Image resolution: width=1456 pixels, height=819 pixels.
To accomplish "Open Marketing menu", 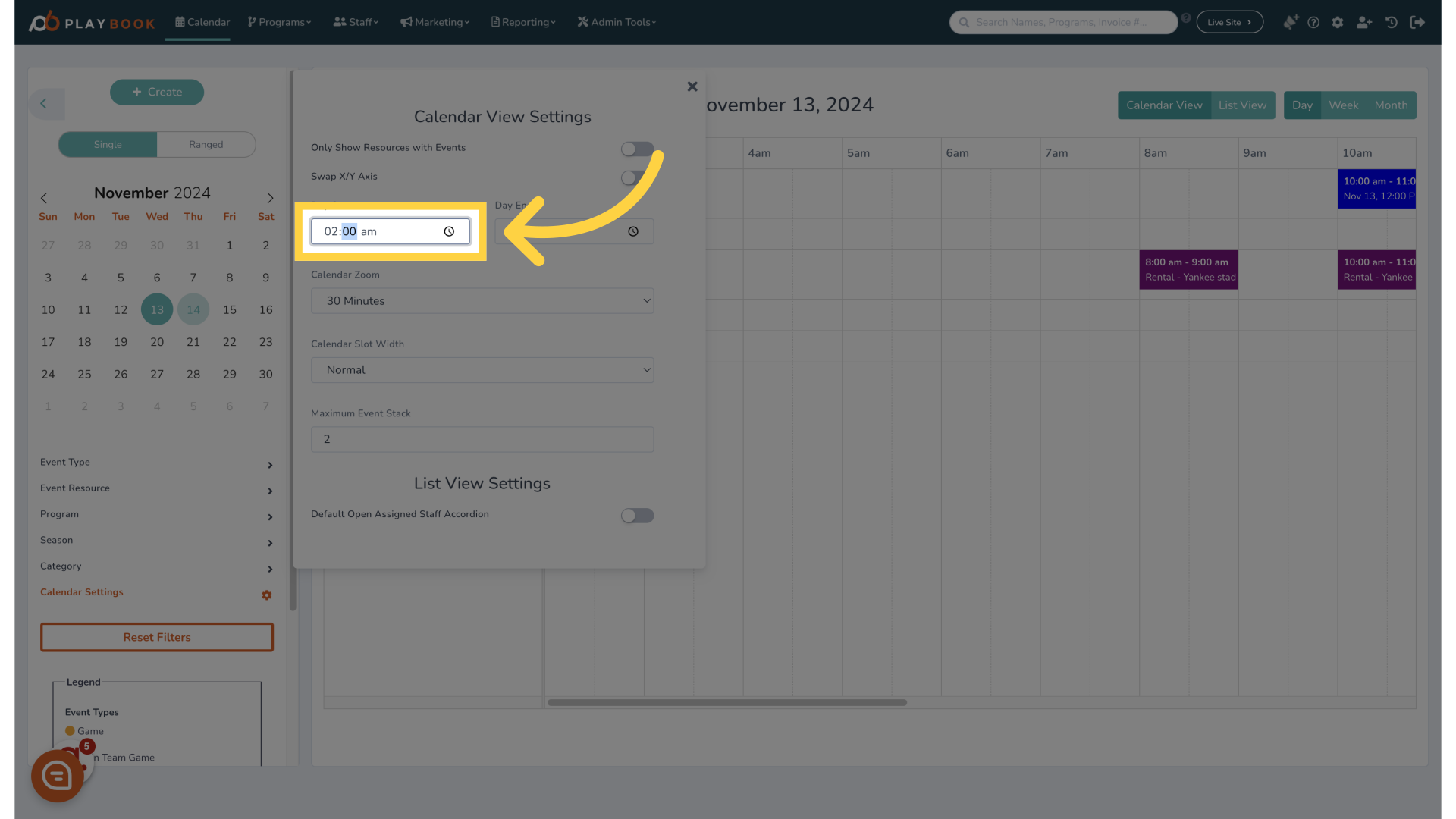I will (x=435, y=22).
